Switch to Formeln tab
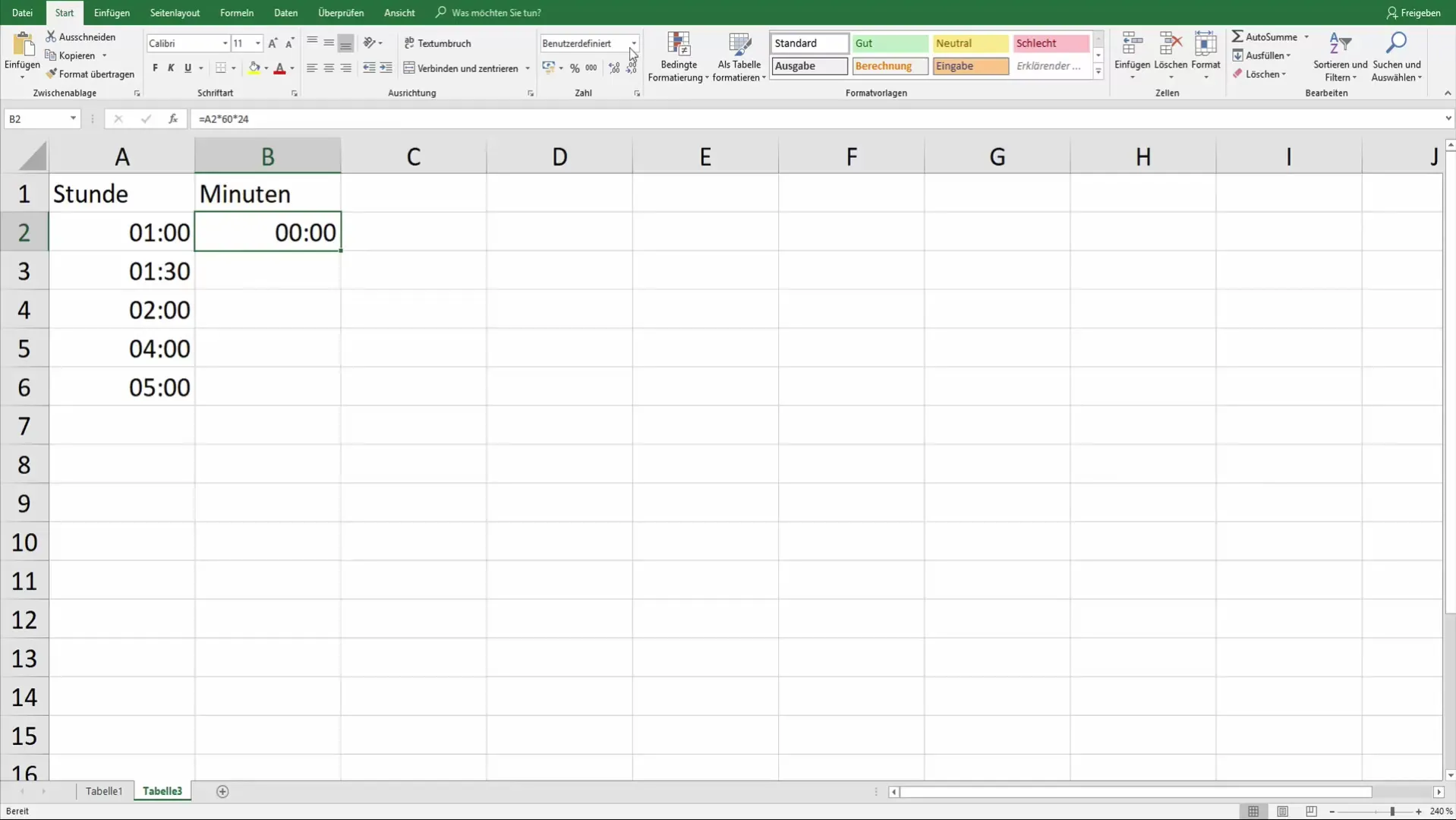This screenshot has width=1456, height=820. tap(237, 13)
